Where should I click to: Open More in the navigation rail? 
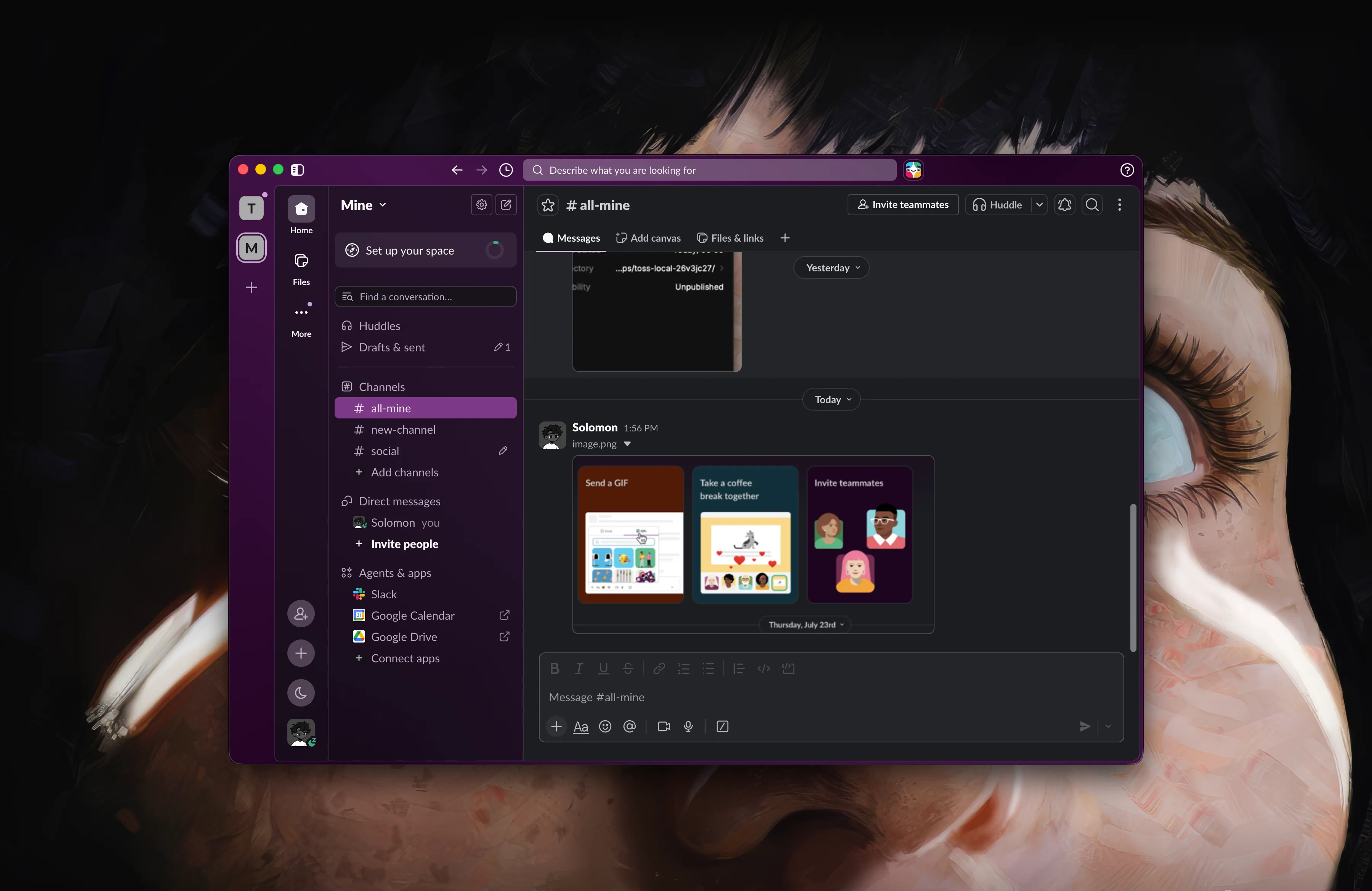pos(301,321)
